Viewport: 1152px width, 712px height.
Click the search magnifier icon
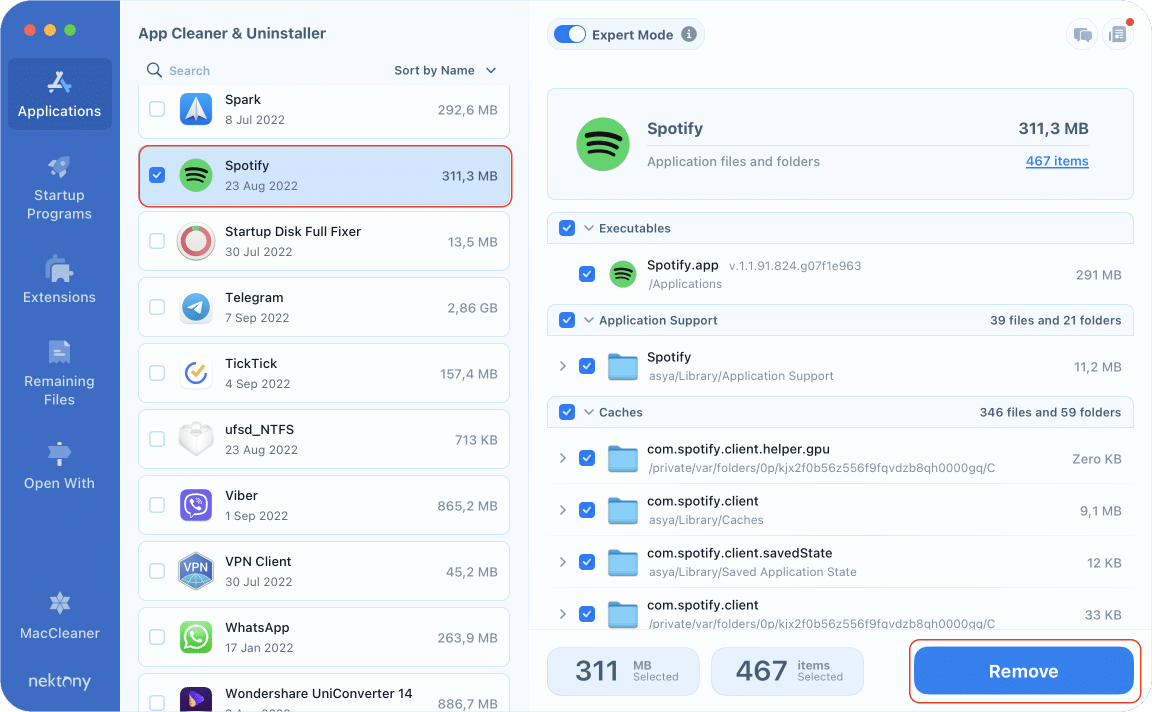pyautogui.click(x=154, y=70)
